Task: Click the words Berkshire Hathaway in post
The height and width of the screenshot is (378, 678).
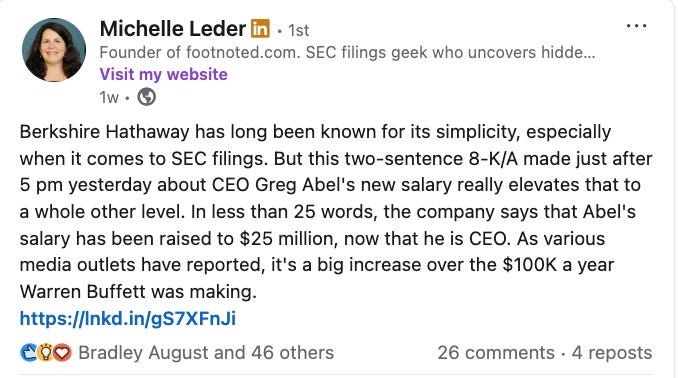Action: point(104,132)
